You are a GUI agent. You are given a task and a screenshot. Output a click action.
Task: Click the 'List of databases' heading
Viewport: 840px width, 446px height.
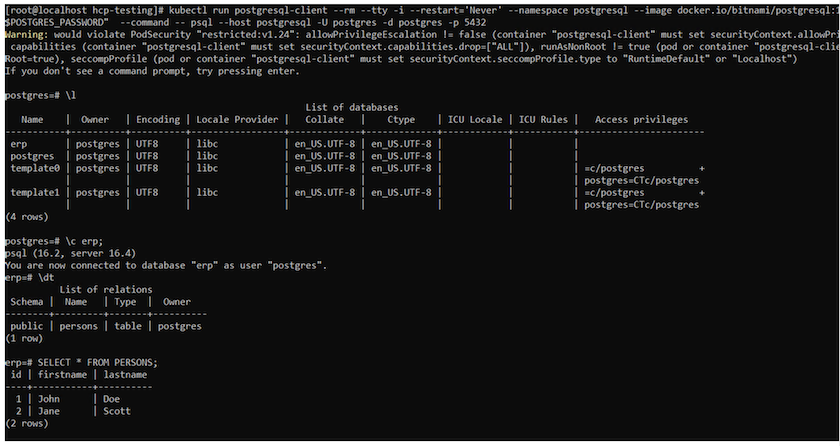pos(351,107)
